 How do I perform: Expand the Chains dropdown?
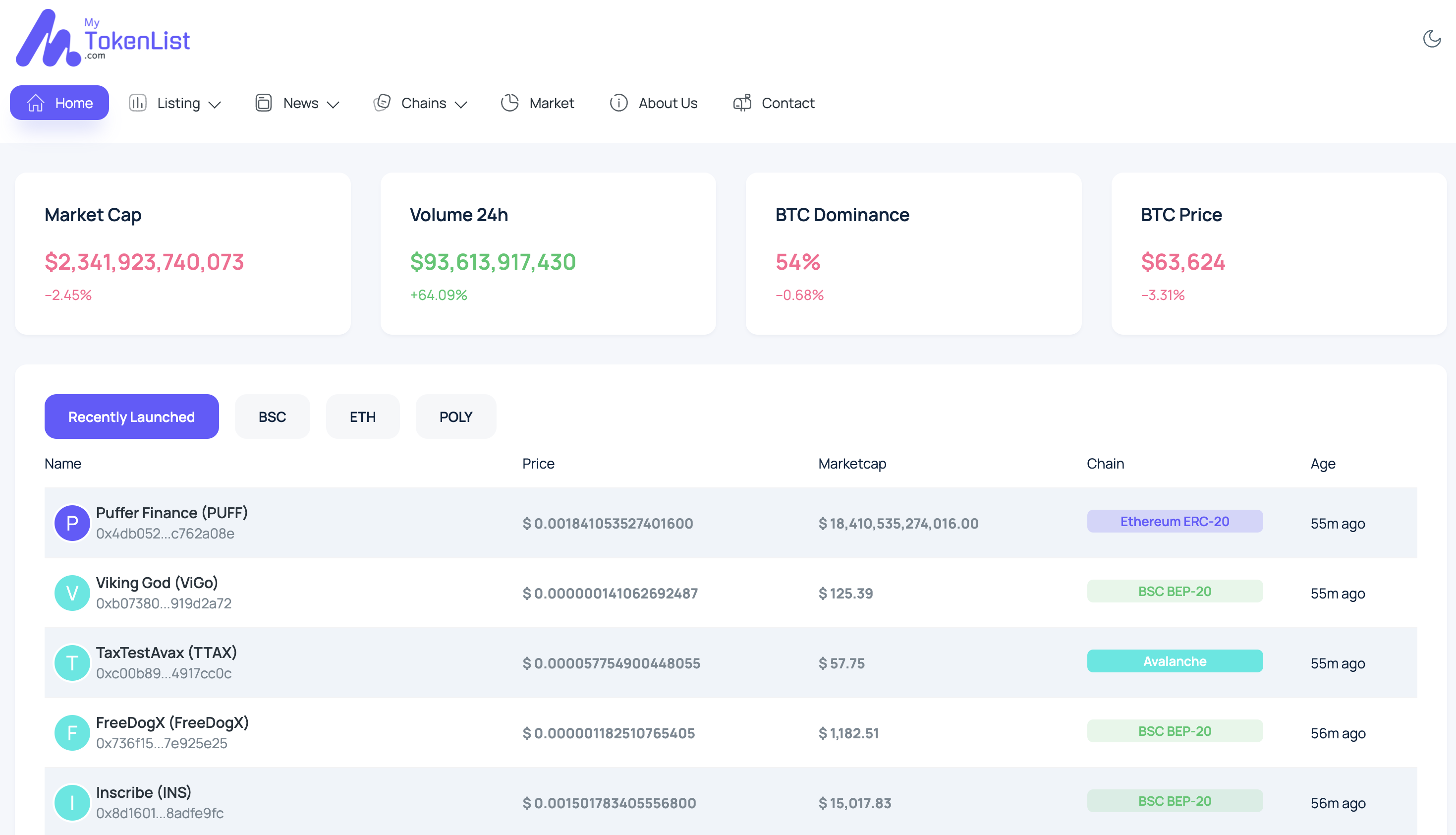point(424,103)
